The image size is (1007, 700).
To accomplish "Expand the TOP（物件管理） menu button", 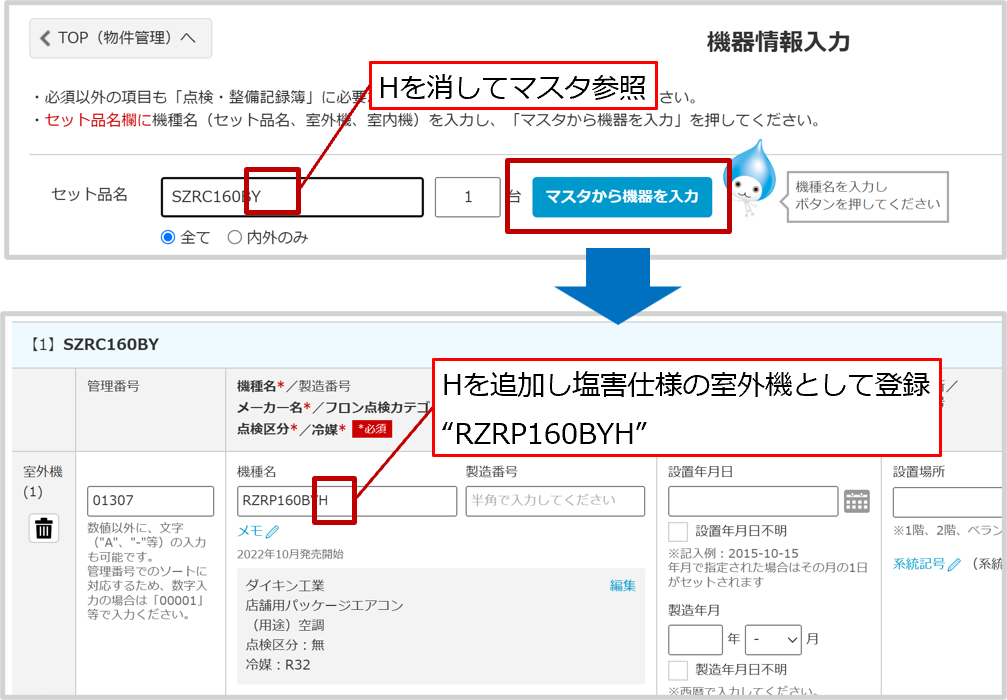I will click(x=120, y=38).
